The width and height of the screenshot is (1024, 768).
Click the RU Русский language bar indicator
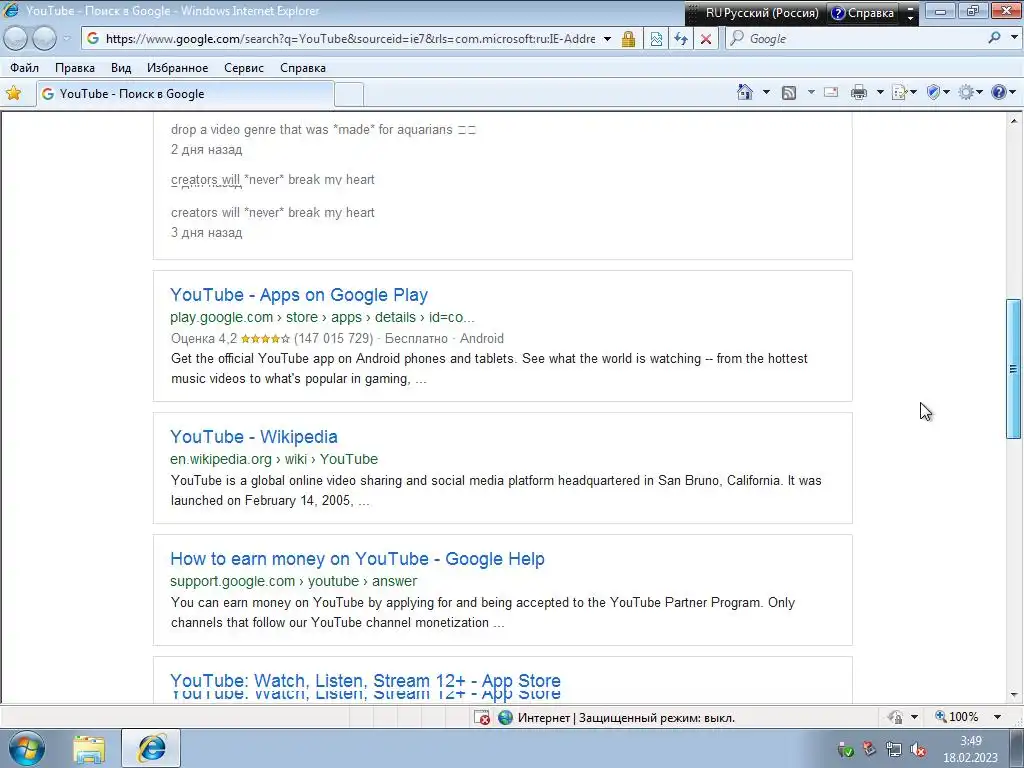tap(761, 12)
